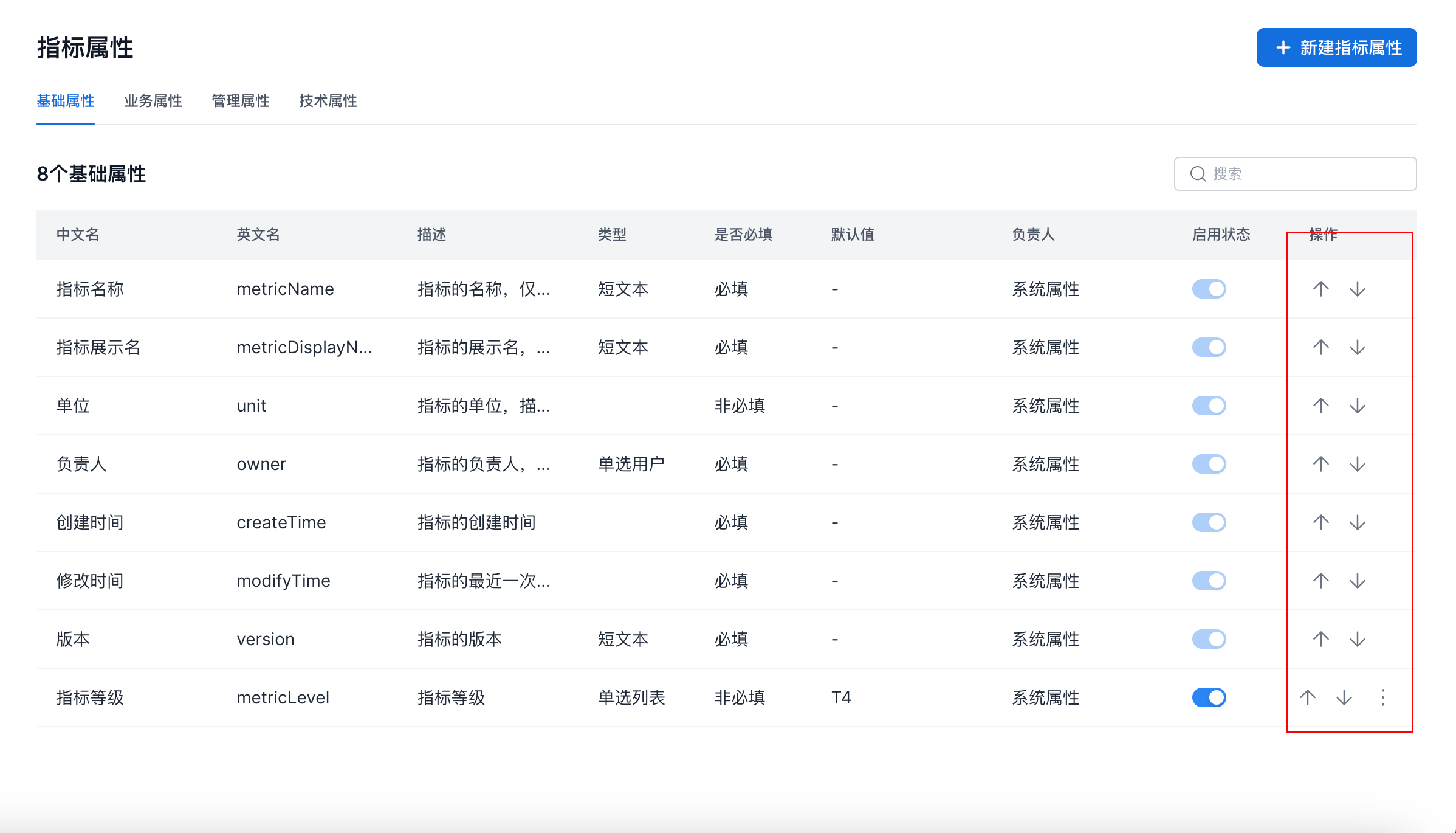1456x833 pixels.
Task: Toggle enabled switch for metricName row
Action: (x=1209, y=289)
